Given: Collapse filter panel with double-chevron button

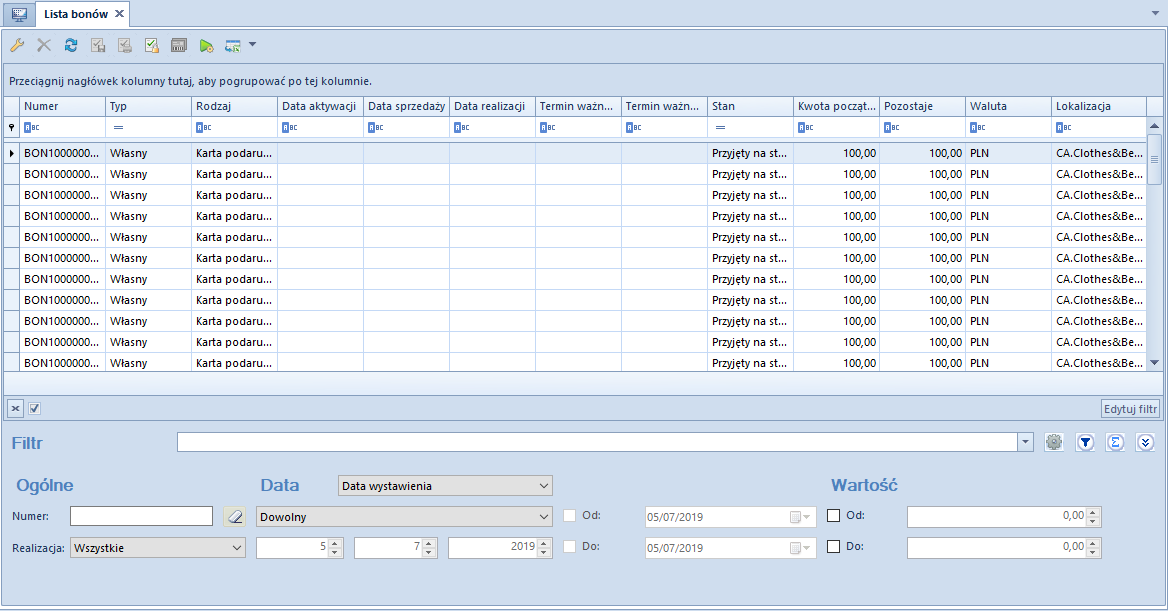Looking at the screenshot, I should click(x=1146, y=442).
